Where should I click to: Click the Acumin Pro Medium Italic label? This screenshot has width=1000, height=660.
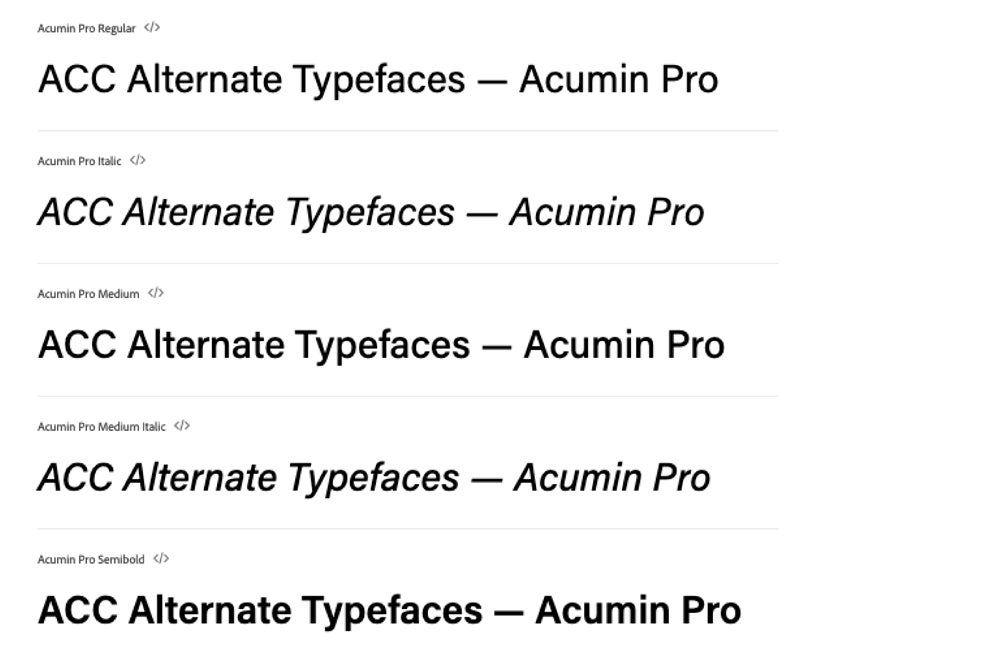[102, 427]
